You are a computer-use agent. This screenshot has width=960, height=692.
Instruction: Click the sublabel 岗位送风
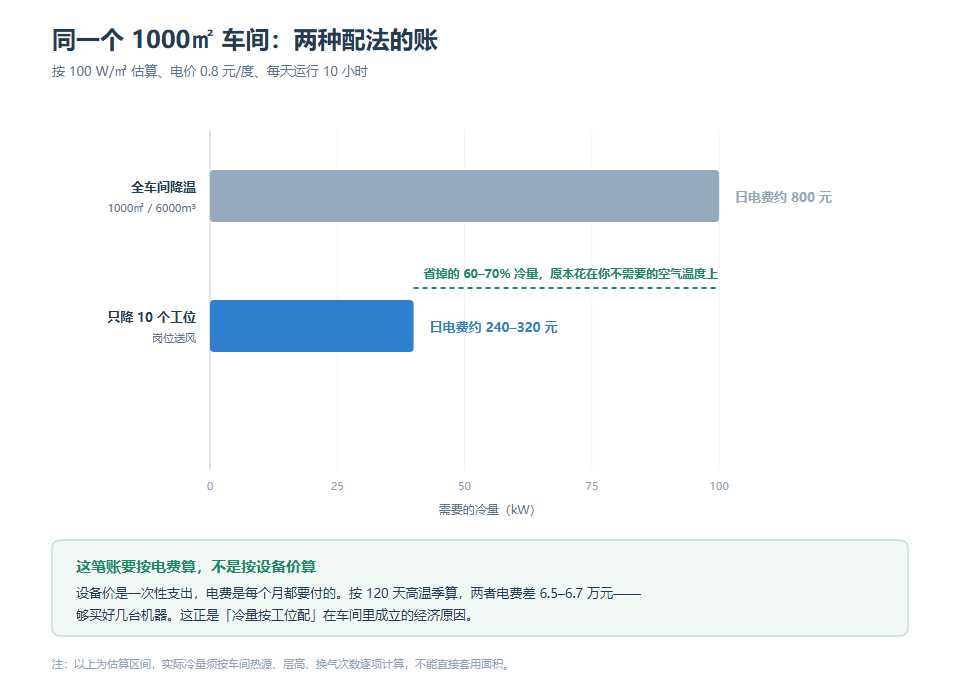pos(174,338)
